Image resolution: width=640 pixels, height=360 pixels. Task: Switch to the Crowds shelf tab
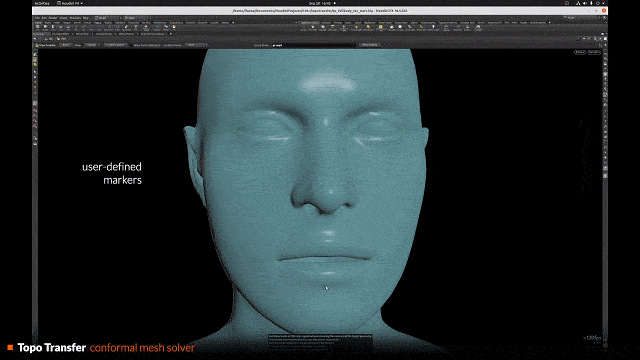coord(523,22)
